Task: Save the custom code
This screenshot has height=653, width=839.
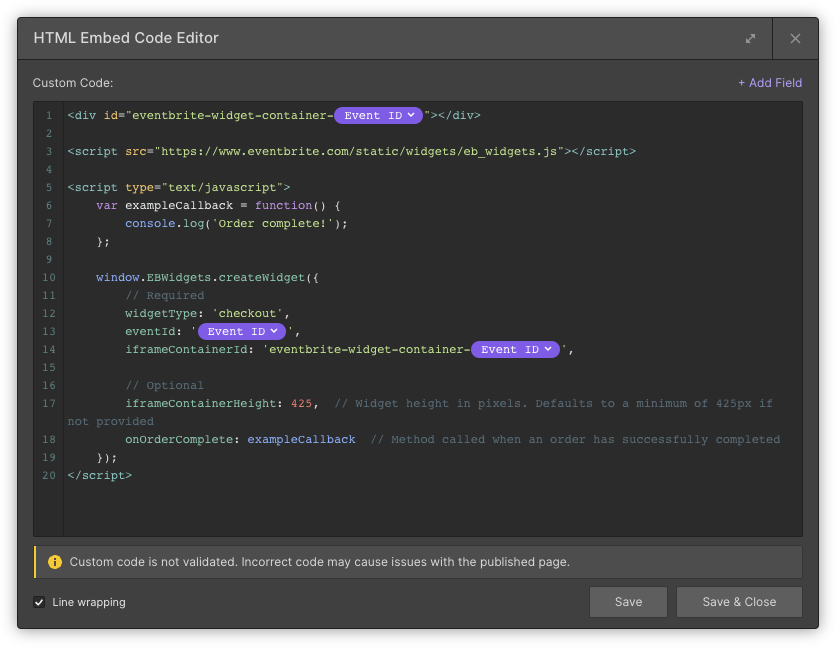Action: (x=628, y=602)
